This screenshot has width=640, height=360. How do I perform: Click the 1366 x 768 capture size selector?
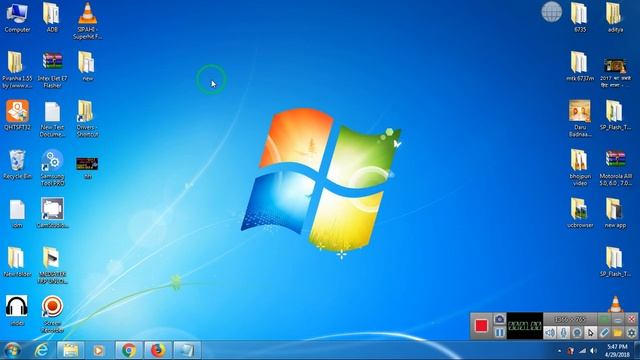pos(570,319)
